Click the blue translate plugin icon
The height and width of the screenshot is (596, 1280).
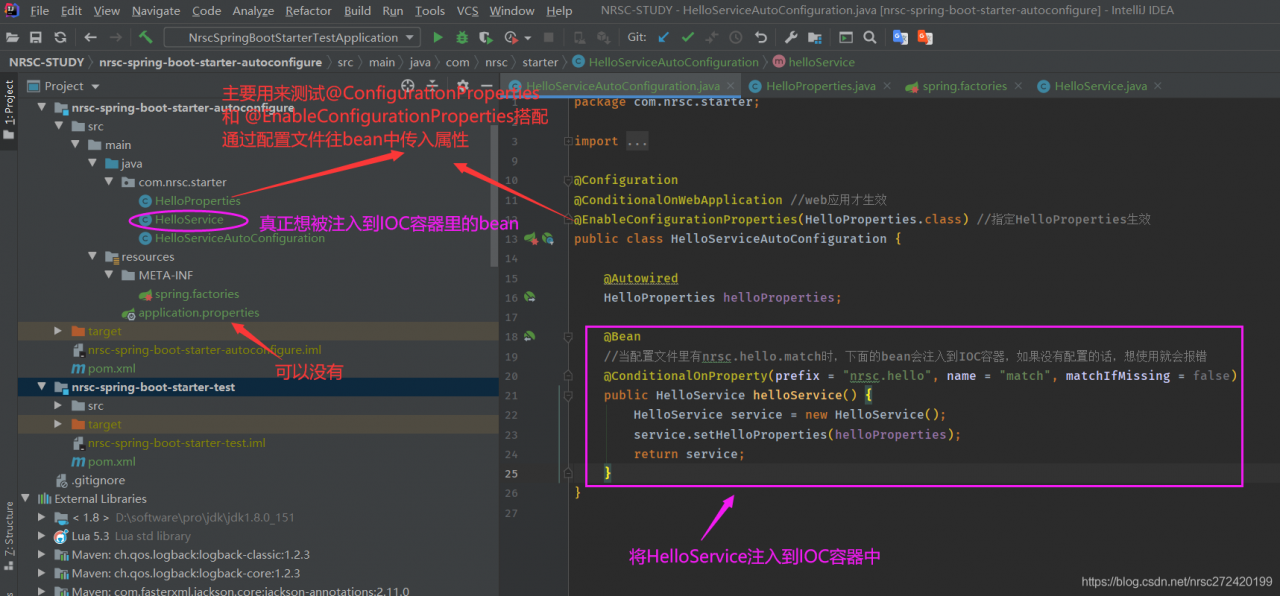click(901, 37)
